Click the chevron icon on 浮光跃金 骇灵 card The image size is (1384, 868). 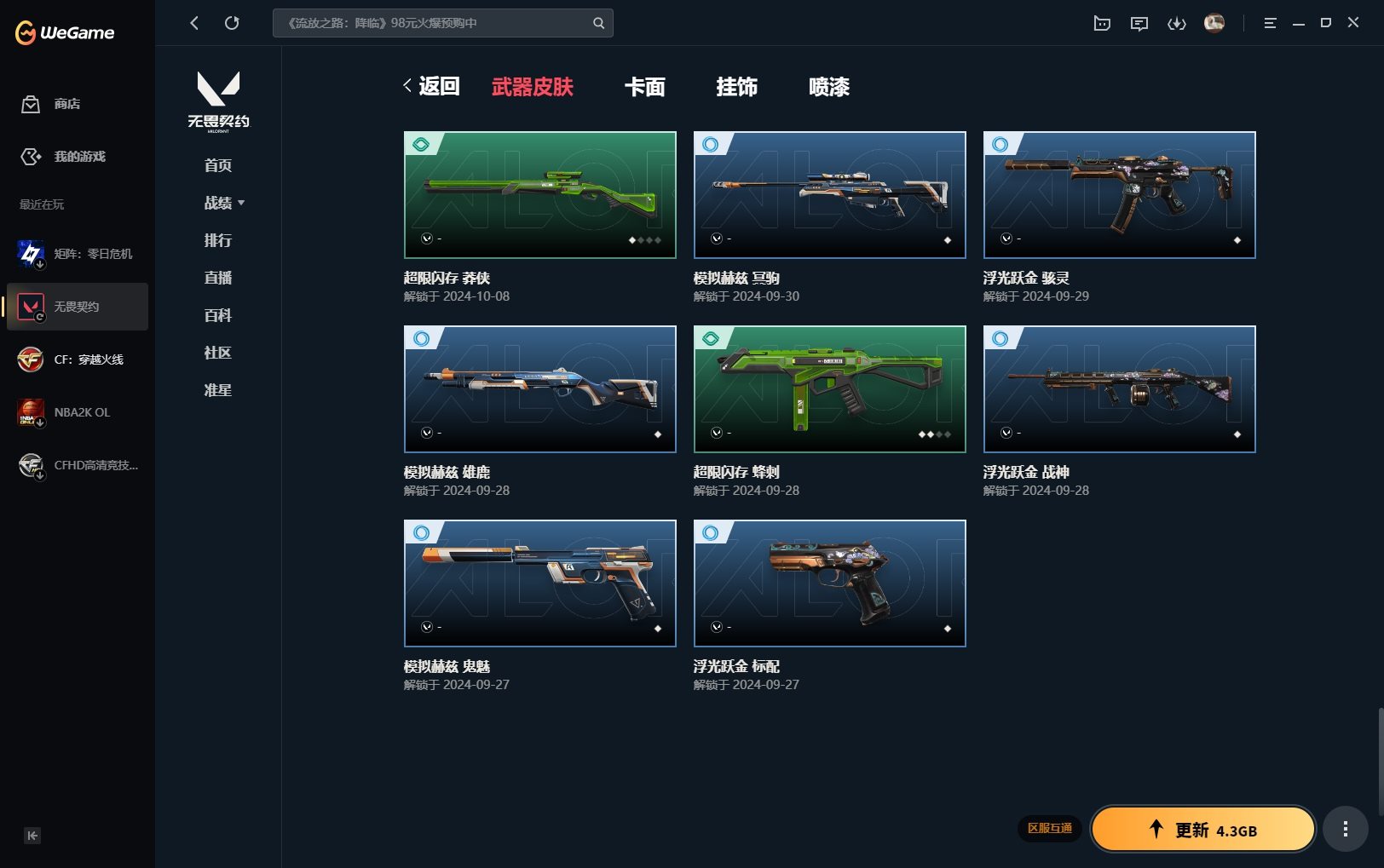1006,239
